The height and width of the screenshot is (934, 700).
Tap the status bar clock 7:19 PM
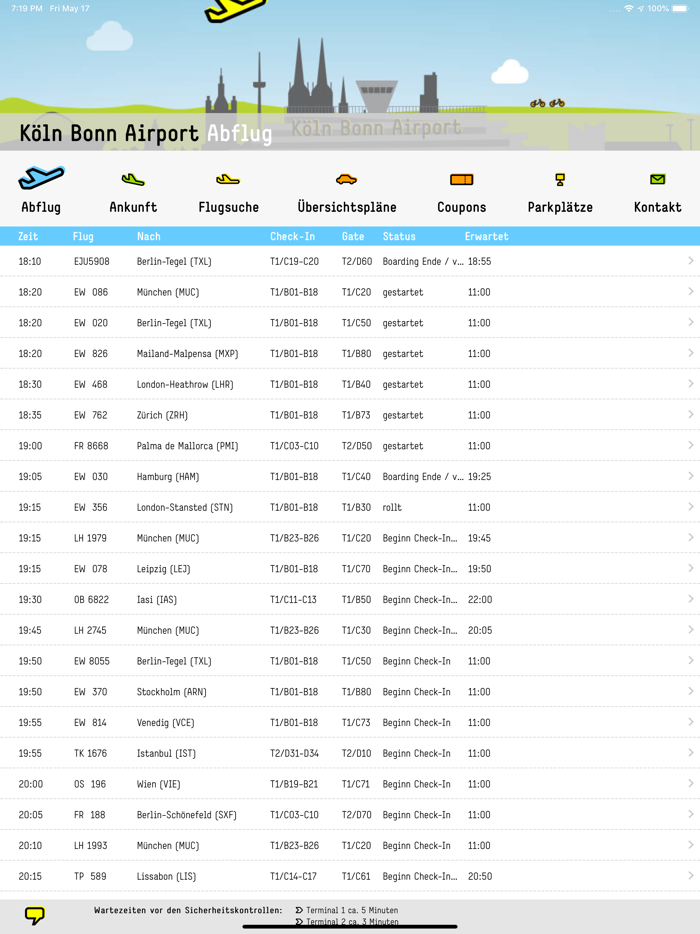pyautogui.click(x=26, y=8)
